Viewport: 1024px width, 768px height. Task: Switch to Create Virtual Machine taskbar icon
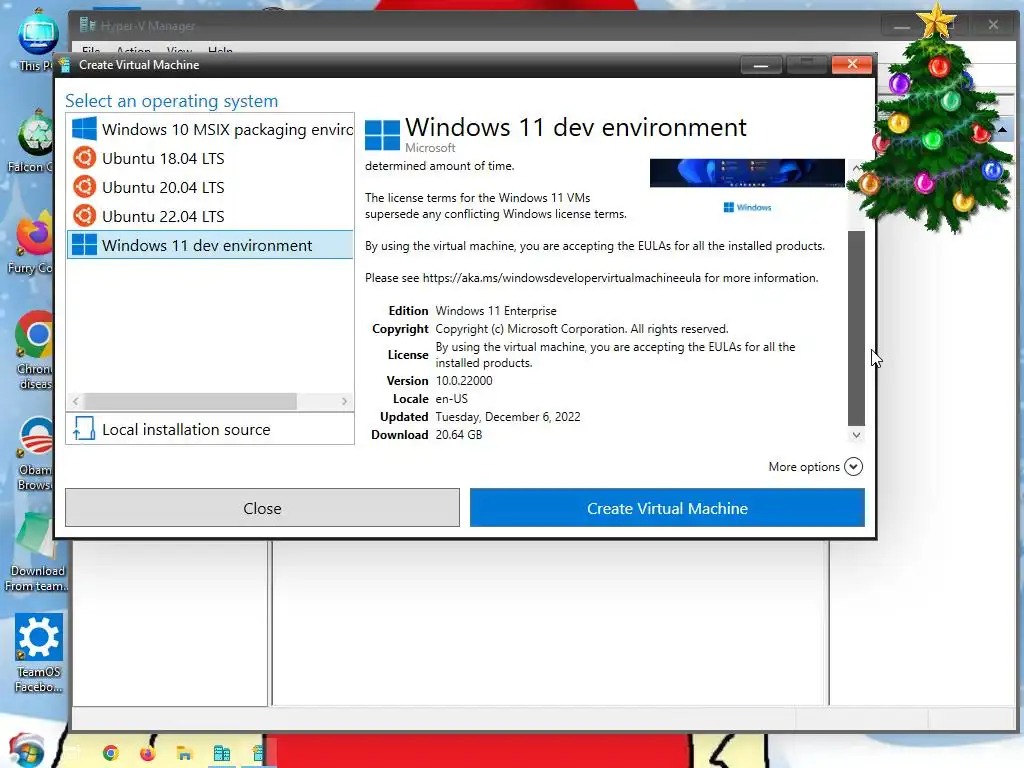pyautogui.click(x=258, y=754)
